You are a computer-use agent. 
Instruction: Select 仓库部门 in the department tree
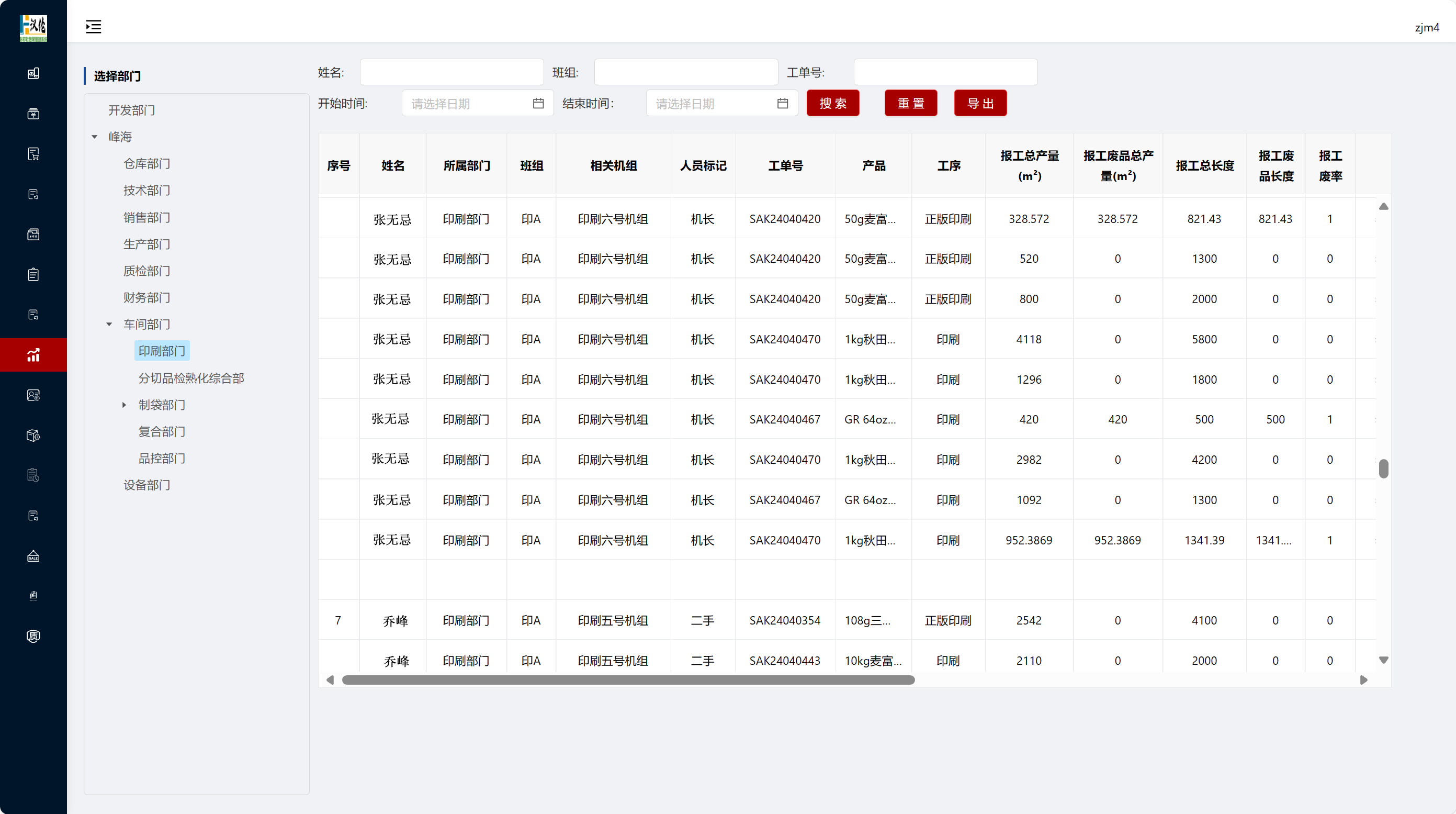pyautogui.click(x=147, y=163)
